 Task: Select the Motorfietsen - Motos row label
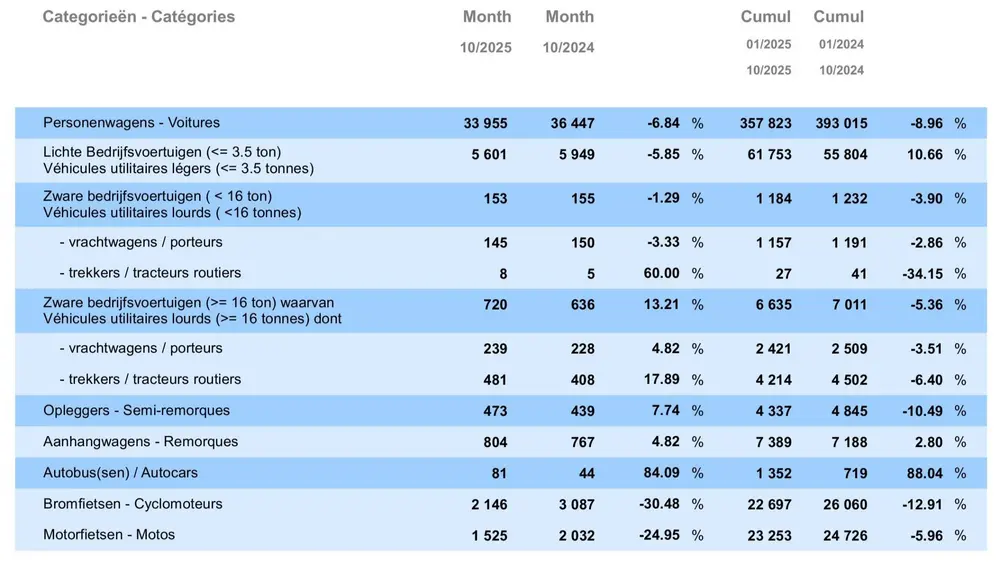coord(109,535)
